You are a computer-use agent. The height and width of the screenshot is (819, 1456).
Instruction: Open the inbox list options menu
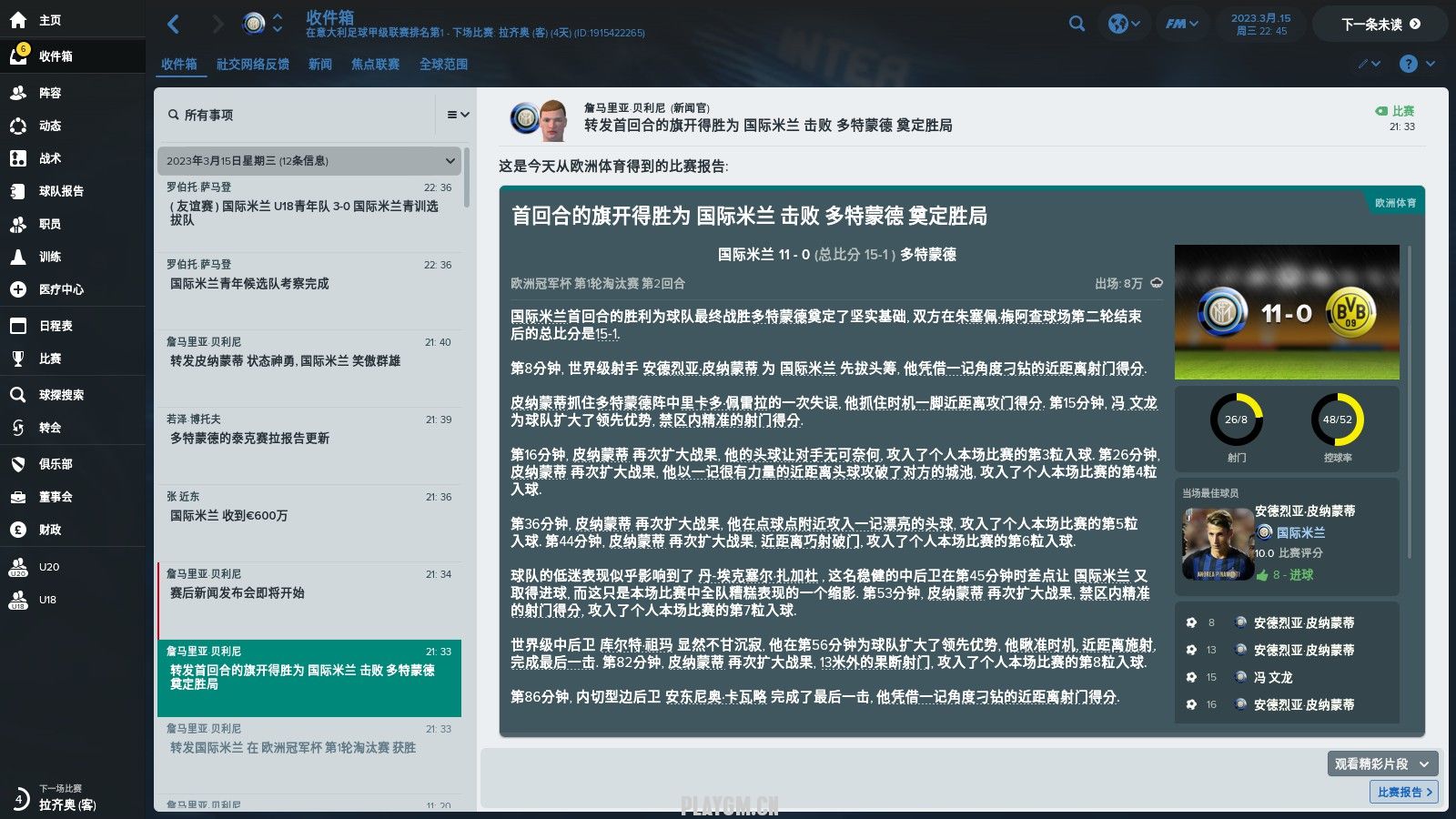pyautogui.click(x=458, y=115)
